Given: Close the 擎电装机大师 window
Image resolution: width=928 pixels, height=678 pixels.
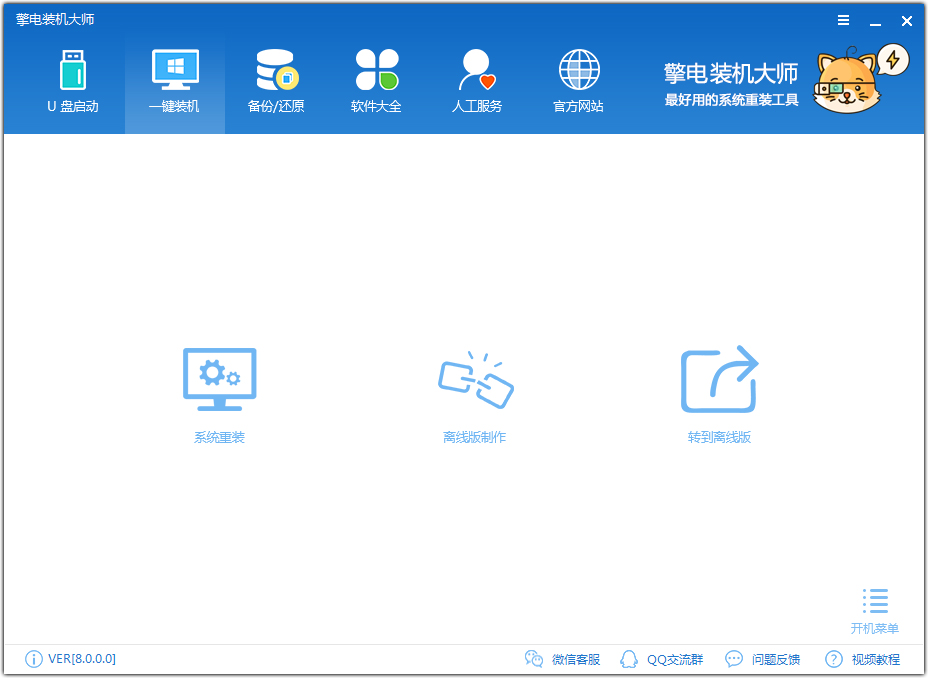Looking at the screenshot, I should (907, 21).
